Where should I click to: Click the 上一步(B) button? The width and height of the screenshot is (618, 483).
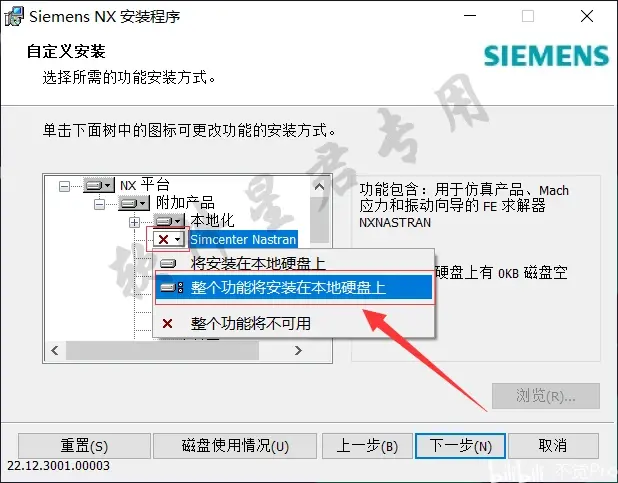367,446
